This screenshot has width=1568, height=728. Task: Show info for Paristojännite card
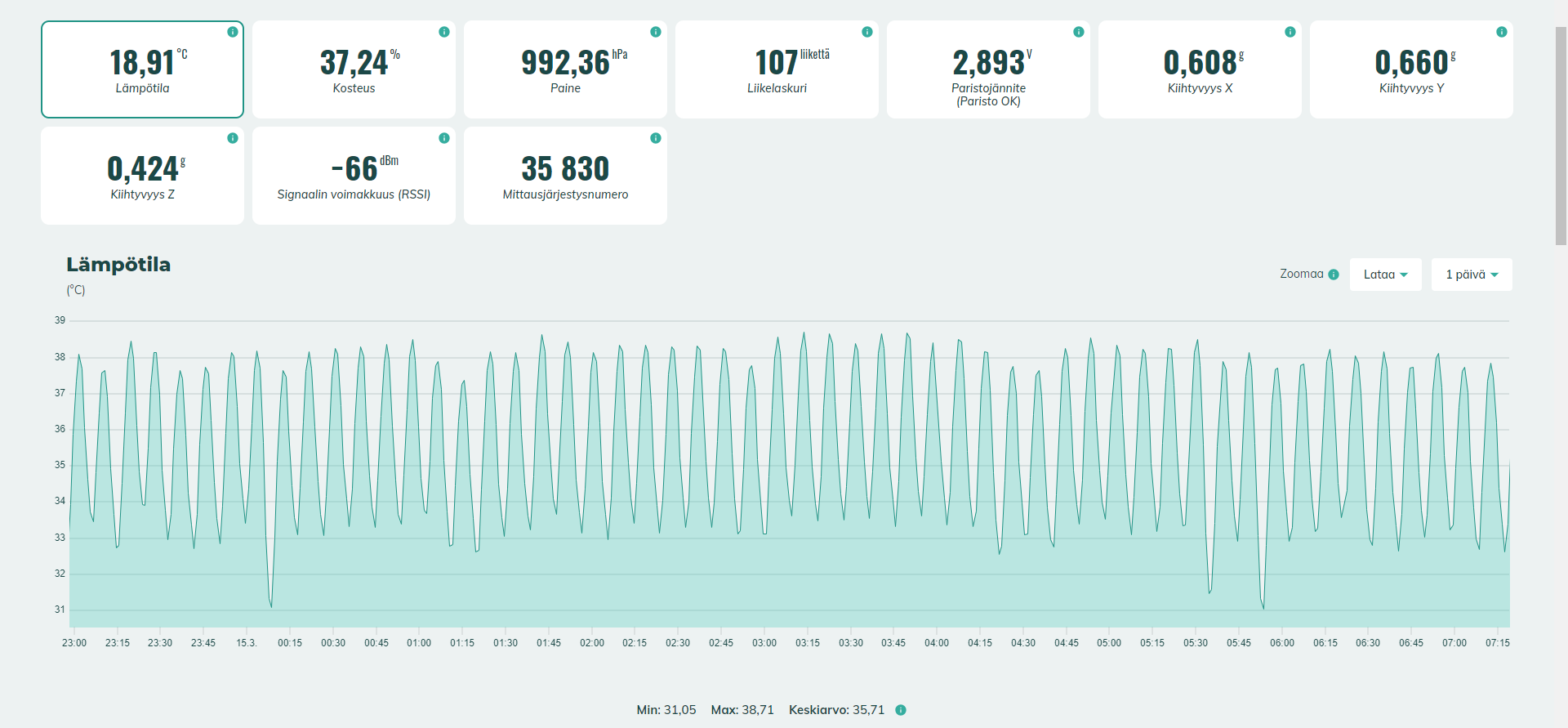(1079, 32)
